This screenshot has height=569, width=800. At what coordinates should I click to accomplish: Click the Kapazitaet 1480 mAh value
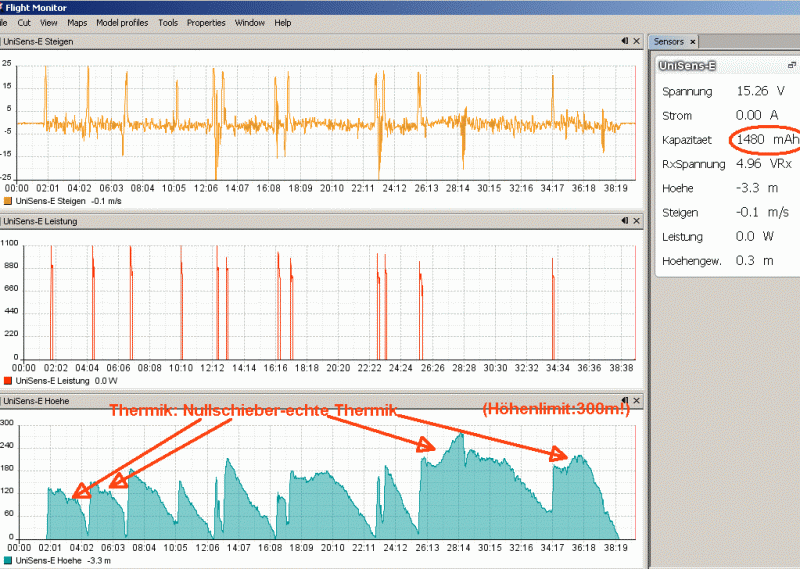click(767, 139)
